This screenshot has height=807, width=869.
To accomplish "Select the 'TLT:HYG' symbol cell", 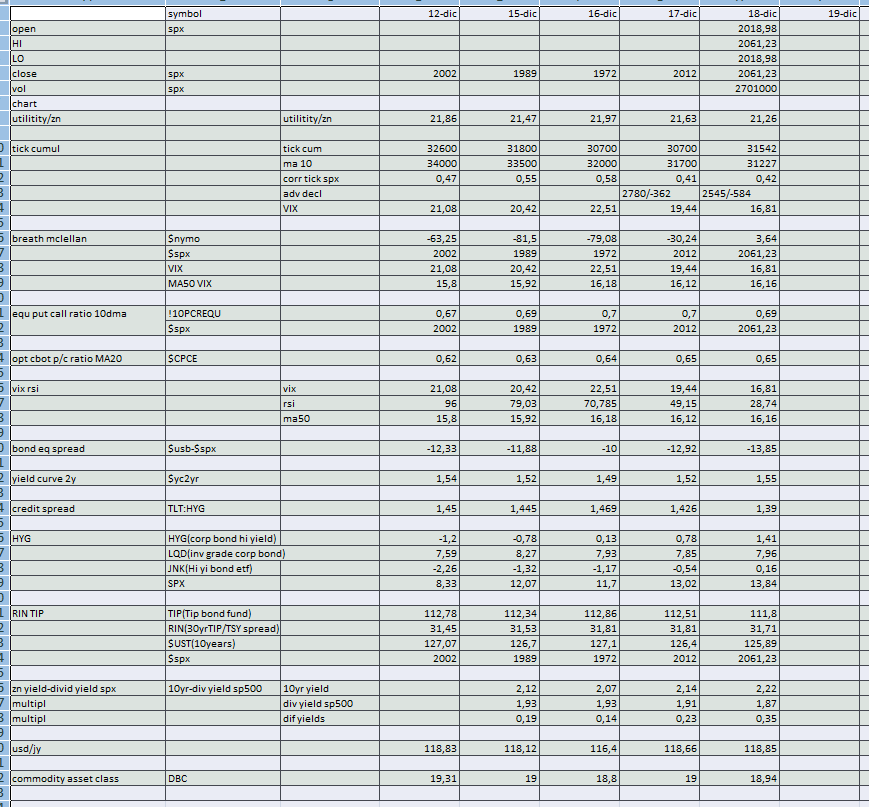I will coord(223,509).
